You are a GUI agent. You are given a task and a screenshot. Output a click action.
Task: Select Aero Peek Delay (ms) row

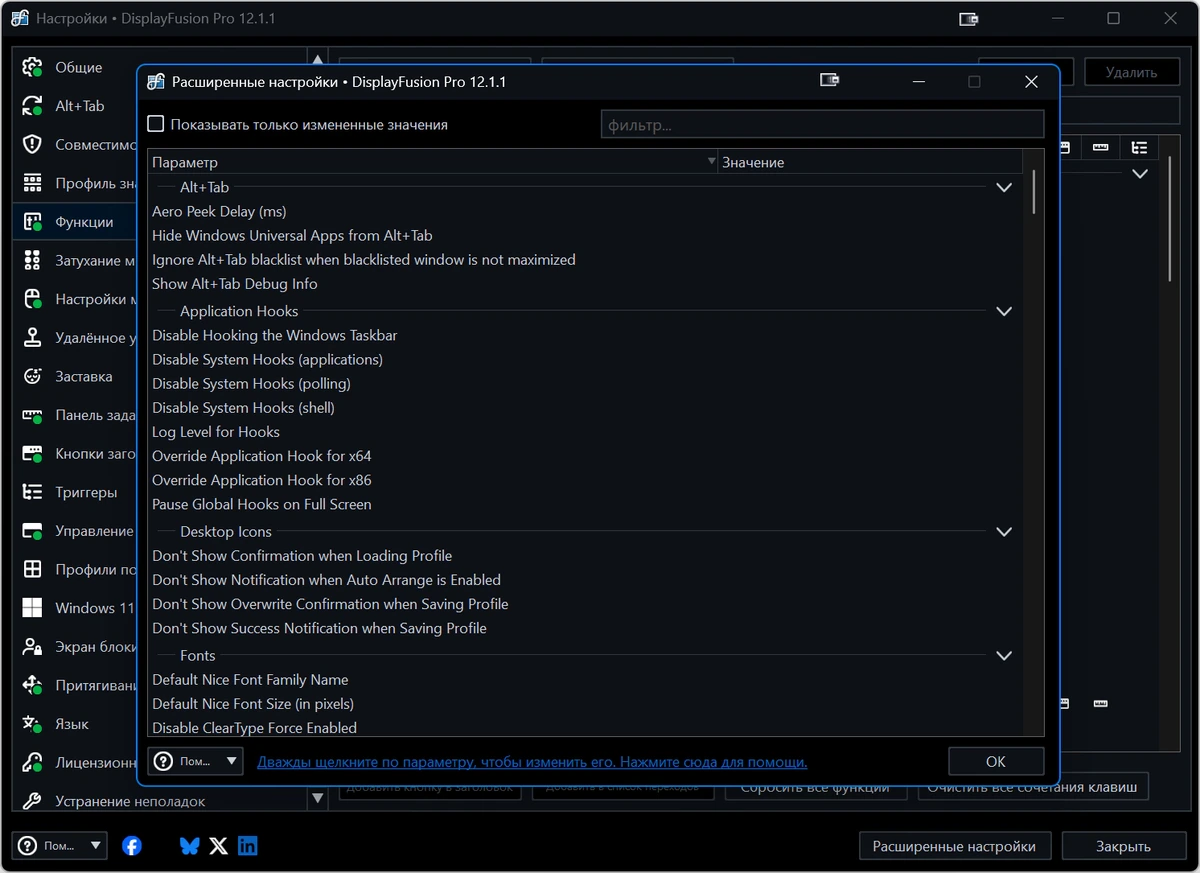[x=586, y=211]
